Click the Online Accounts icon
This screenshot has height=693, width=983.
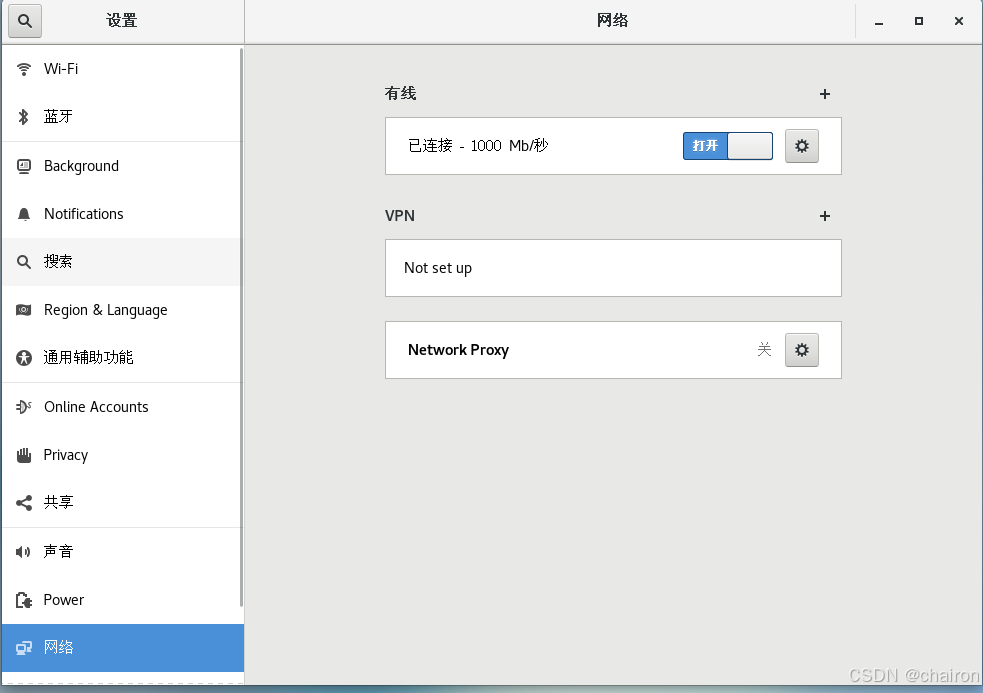[x=24, y=407]
